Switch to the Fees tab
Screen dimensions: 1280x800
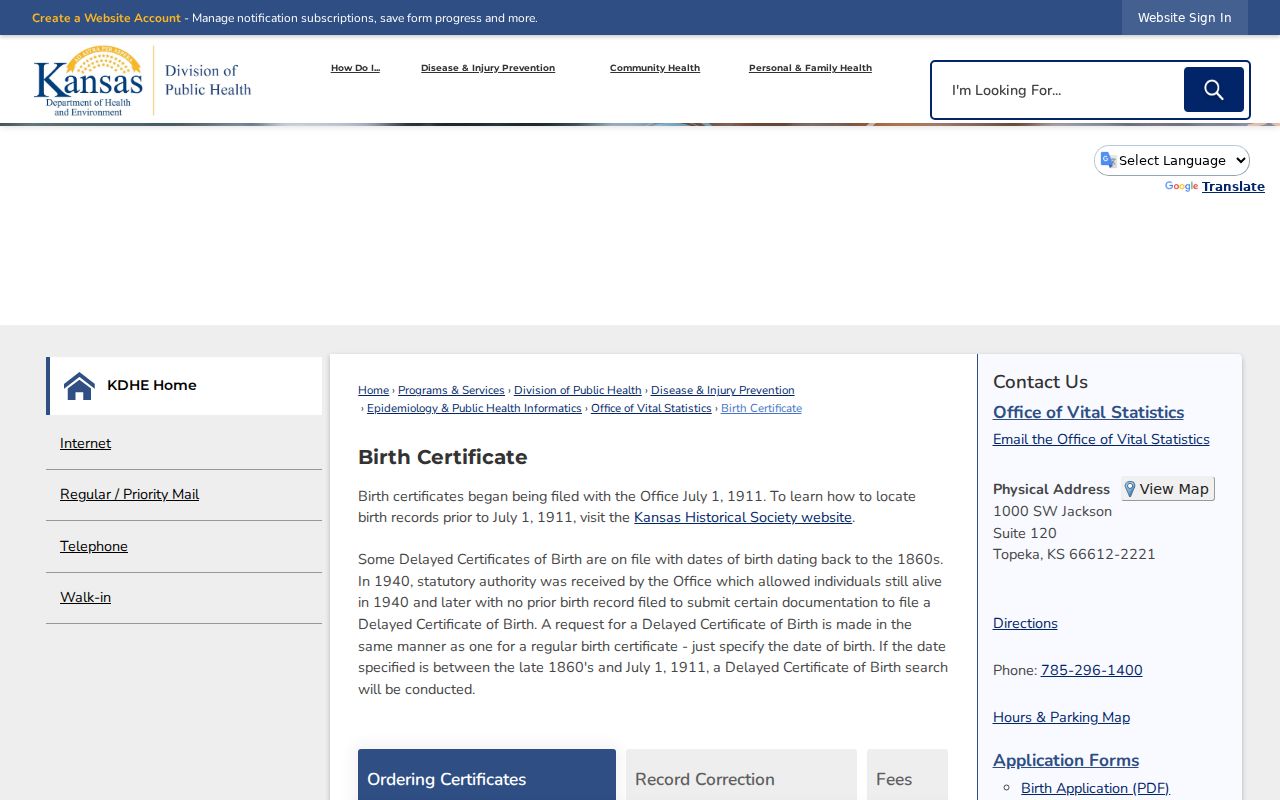(907, 775)
